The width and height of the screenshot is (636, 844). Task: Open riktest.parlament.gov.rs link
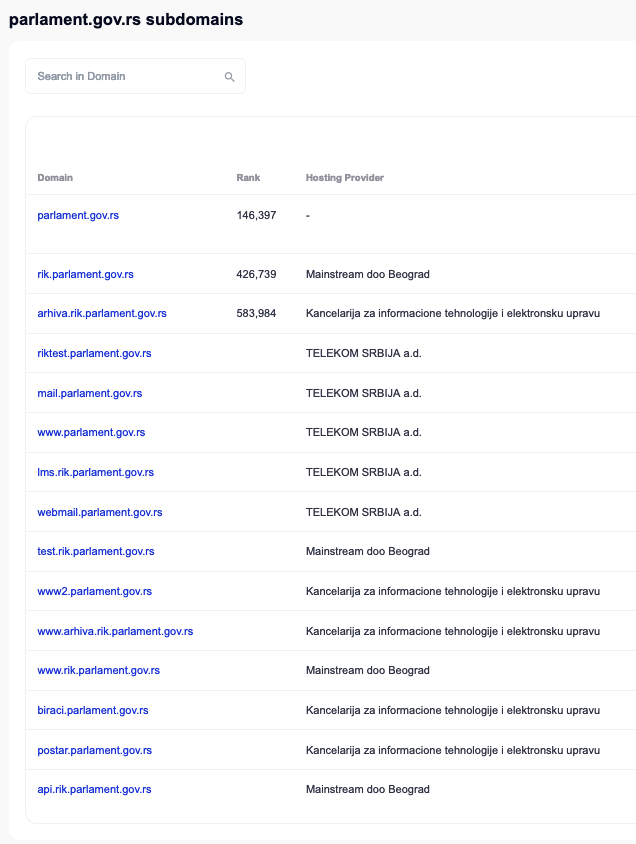pos(94,353)
